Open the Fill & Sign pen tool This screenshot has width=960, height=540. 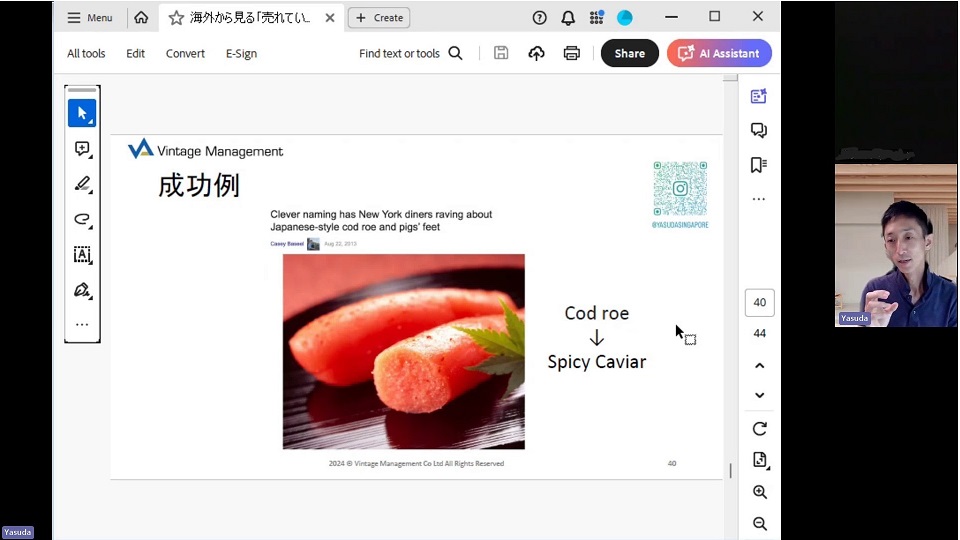pos(82,290)
